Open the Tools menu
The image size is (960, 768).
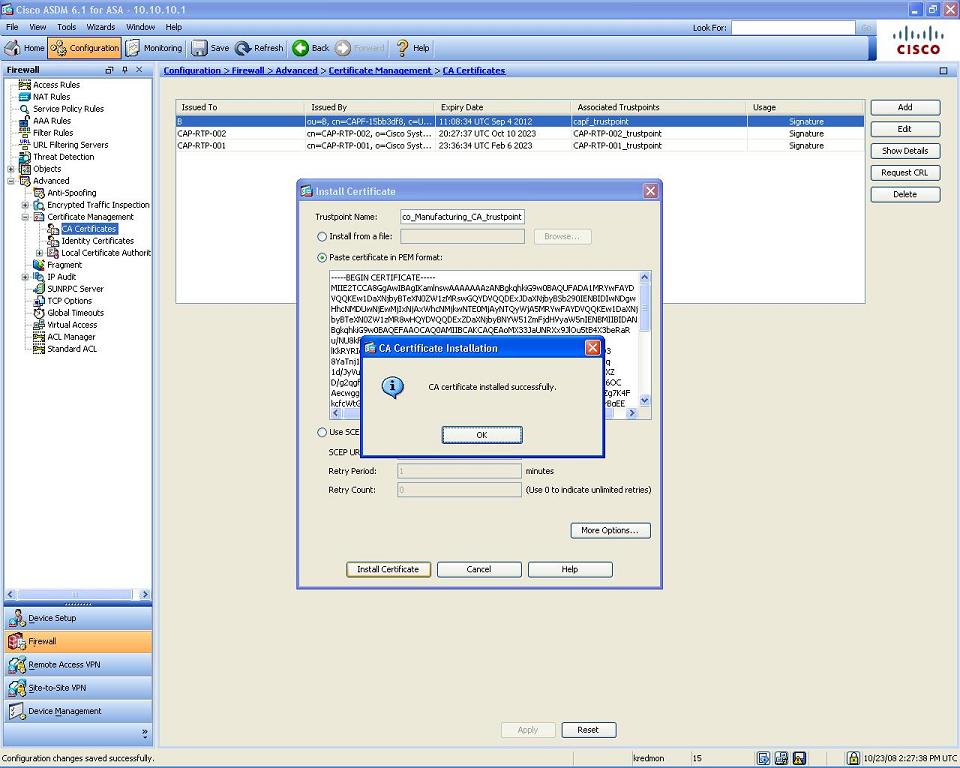tap(66, 27)
